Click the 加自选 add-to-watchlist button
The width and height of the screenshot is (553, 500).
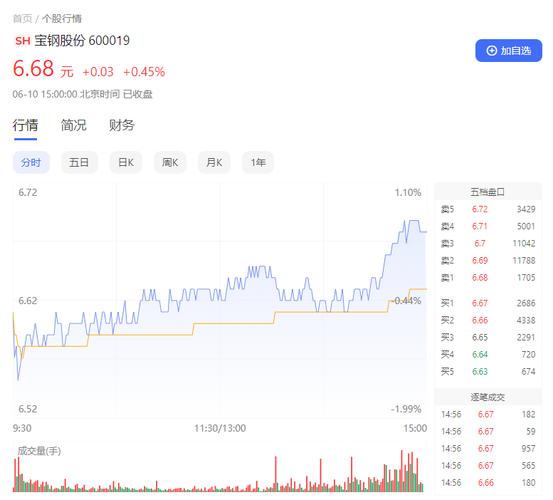point(508,51)
